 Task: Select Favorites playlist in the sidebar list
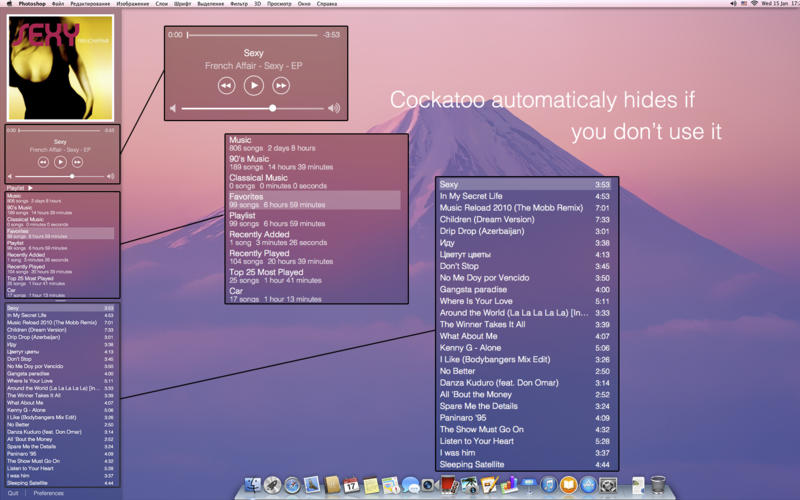(x=60, y=234)
